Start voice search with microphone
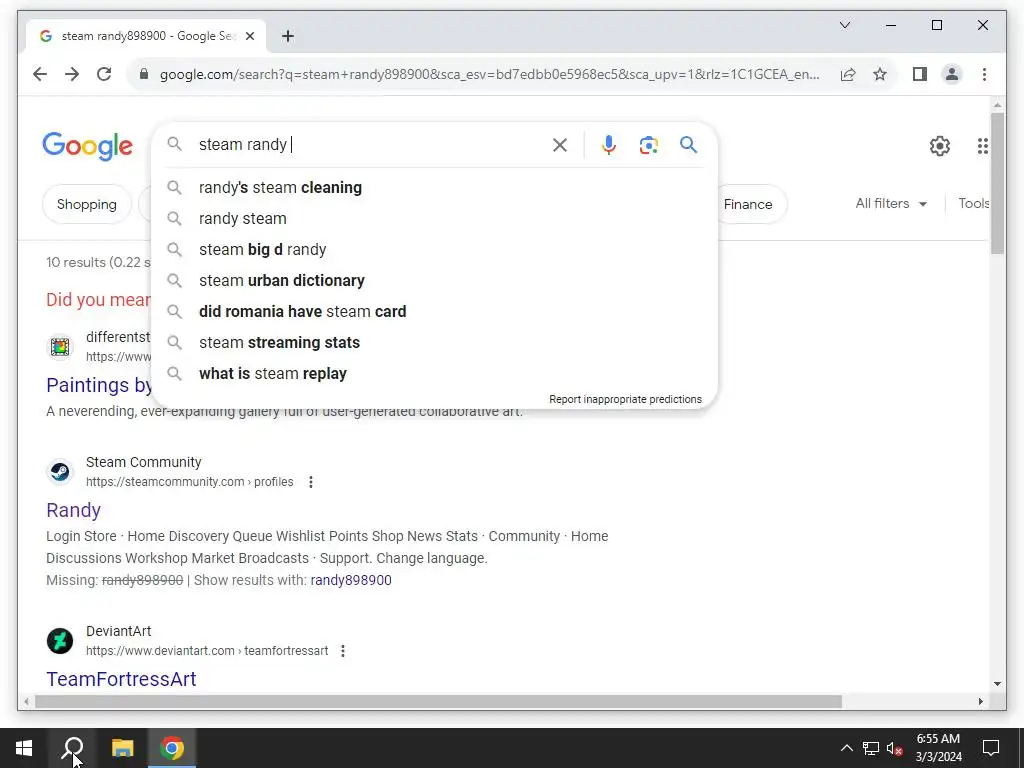 [609, 145]
